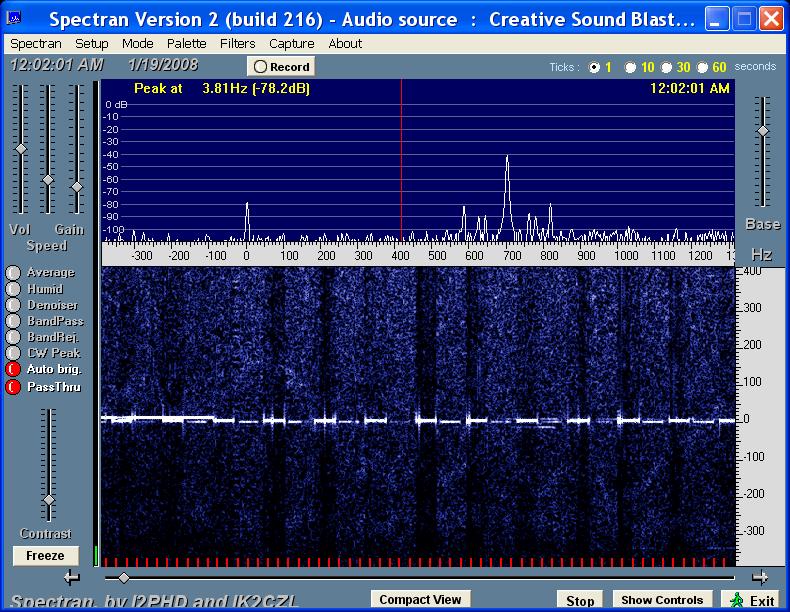Click the Gain slider handle
This screenshot has width=790, height=612.
77,187
